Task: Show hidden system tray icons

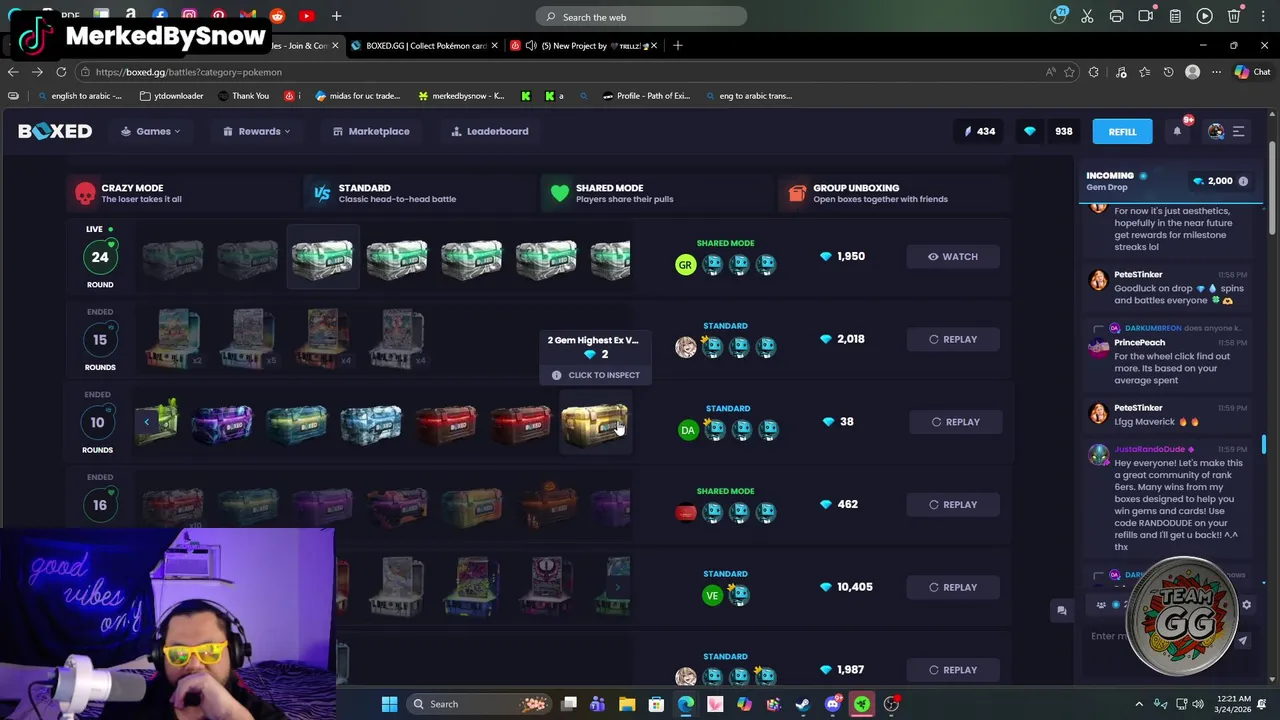Action: pyautogui.click(x=1139, y=704)
